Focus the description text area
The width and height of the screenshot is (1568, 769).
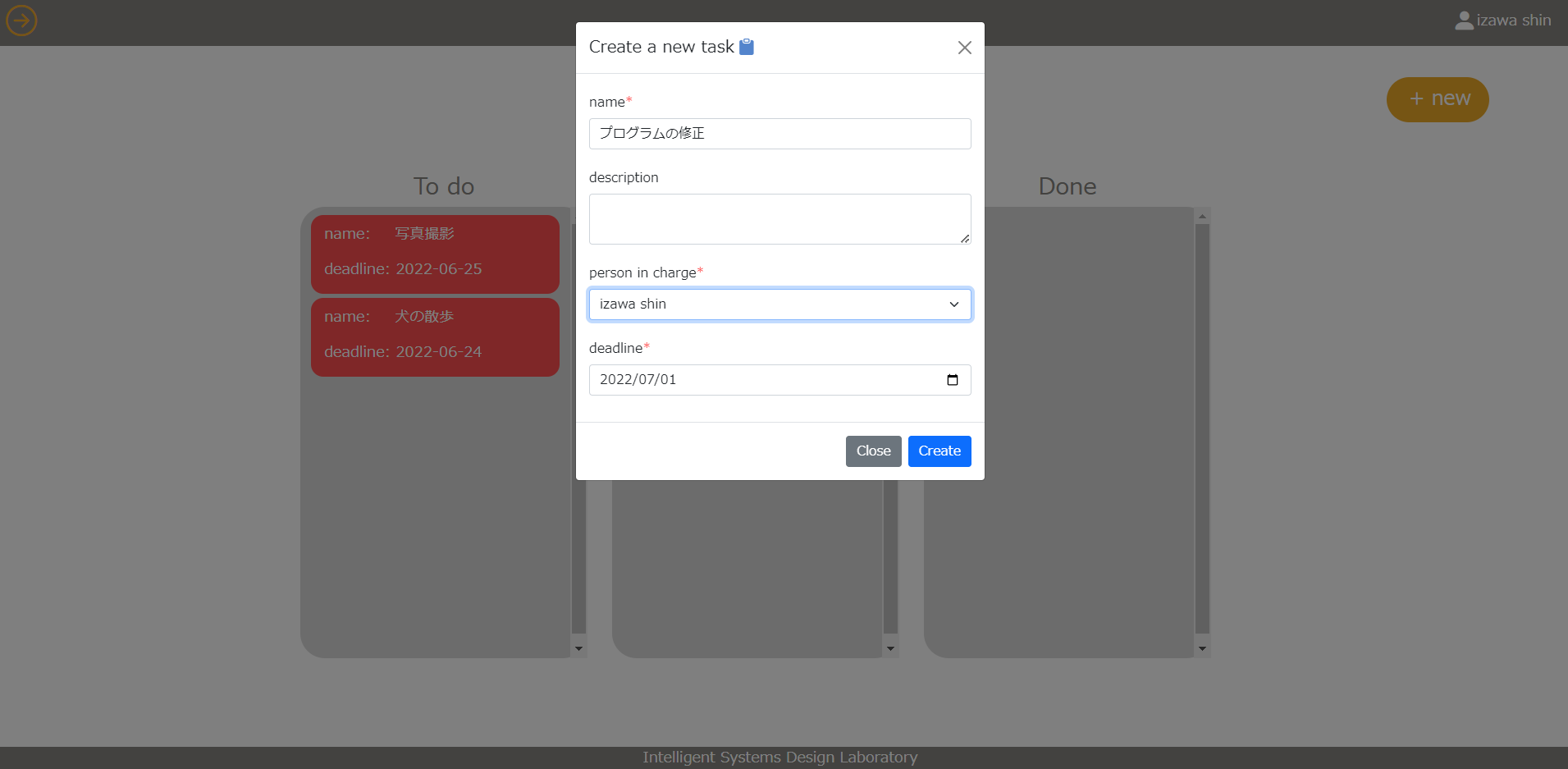coord(780,219)
